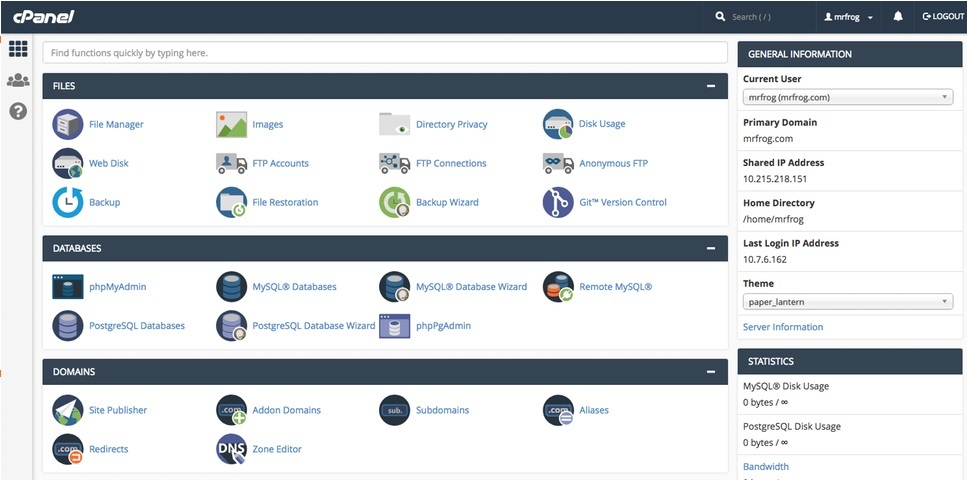Open the Zone Editor text link
Screen dimensions: 967x480
tap(277, 449)
